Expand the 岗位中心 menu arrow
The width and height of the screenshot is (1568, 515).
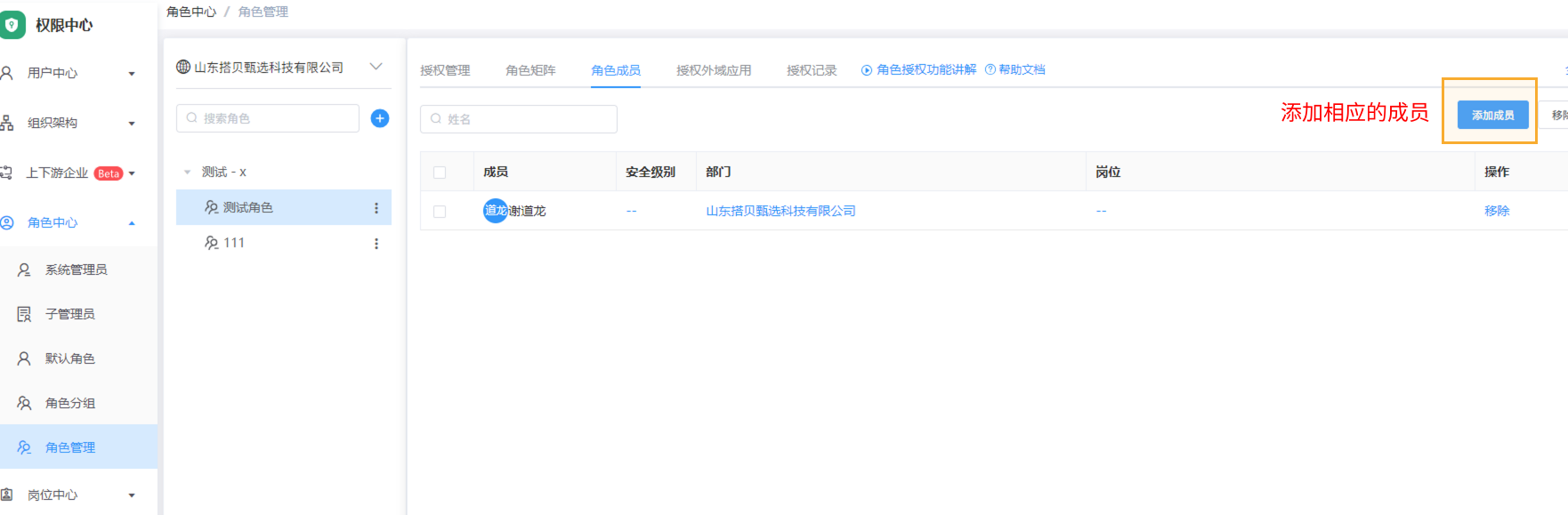(x=132, y=495)
